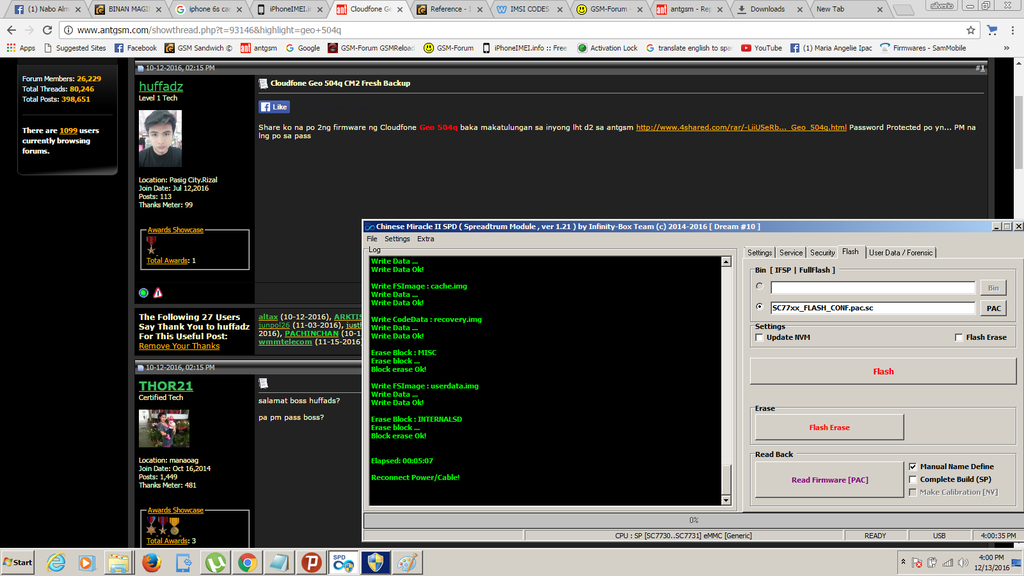Switch to the Settings tab
This screenshot has height=576, width=1024.
(x=759, y=253)
